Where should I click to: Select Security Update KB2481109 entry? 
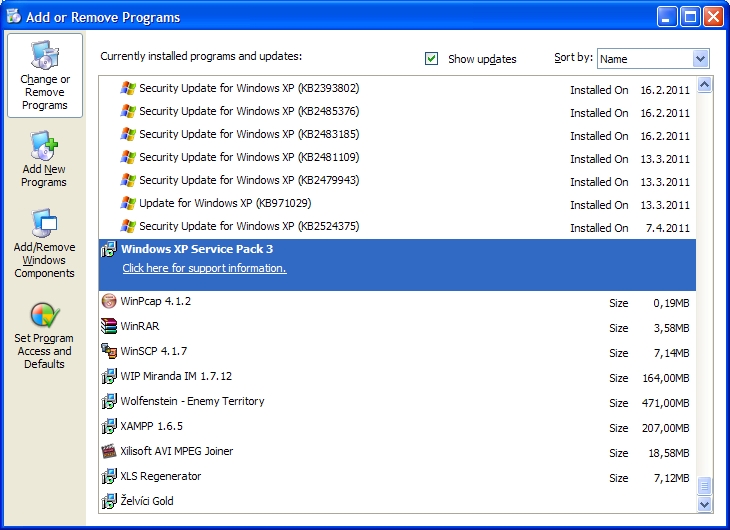pos(397,157)
